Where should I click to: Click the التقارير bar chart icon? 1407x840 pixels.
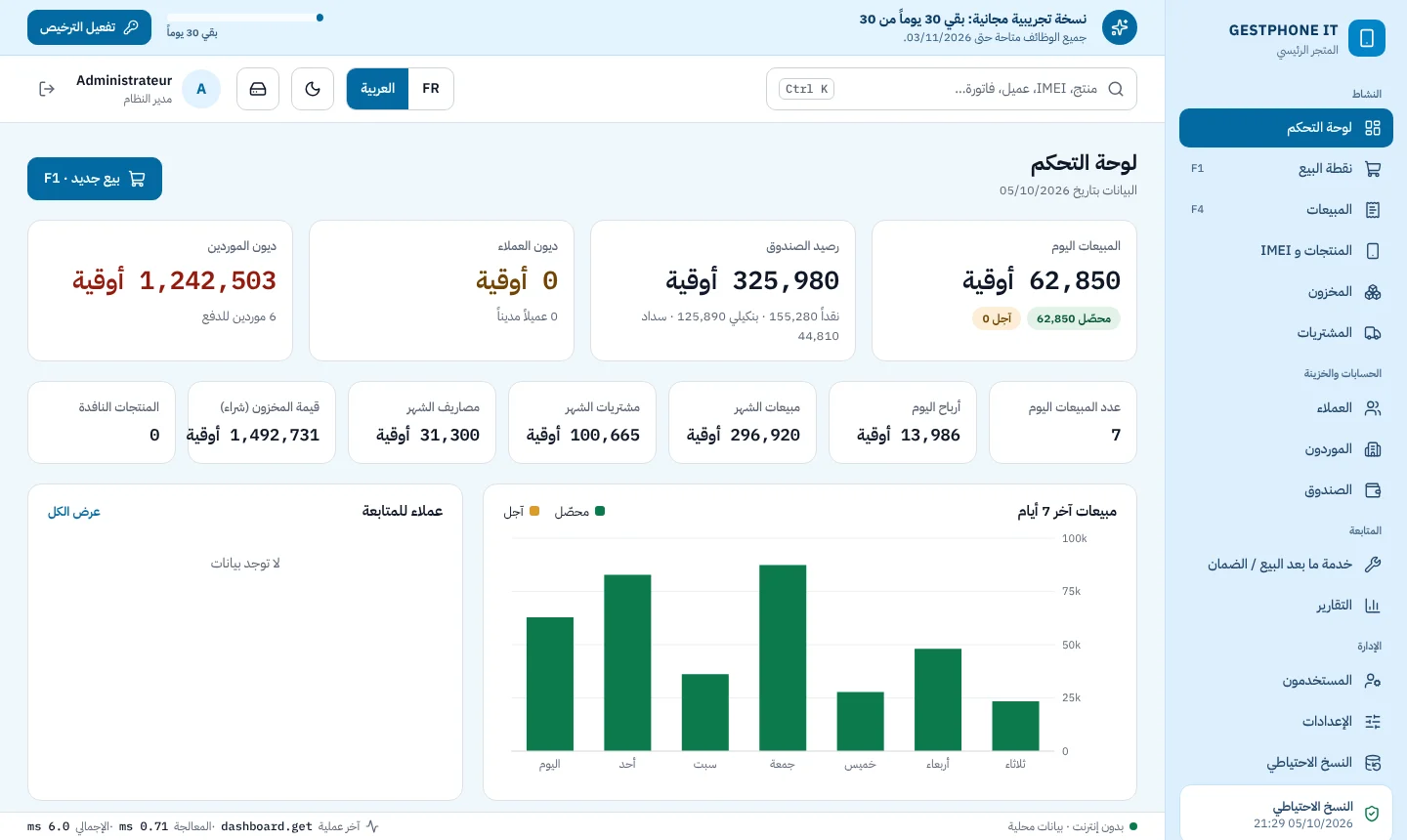(x=1373, y=606)
